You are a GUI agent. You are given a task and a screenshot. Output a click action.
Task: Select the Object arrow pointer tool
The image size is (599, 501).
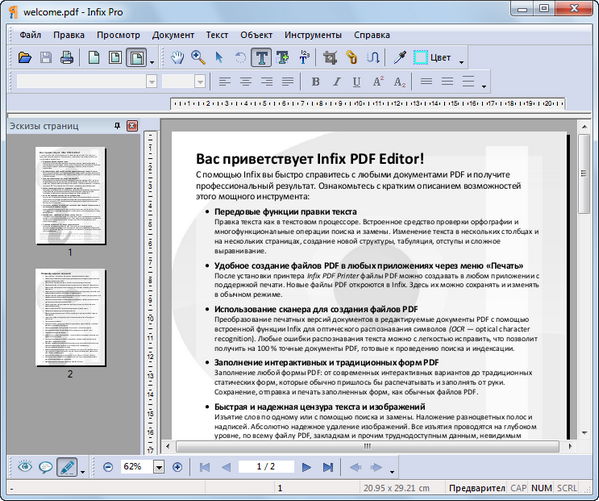(x=219, y=58)
